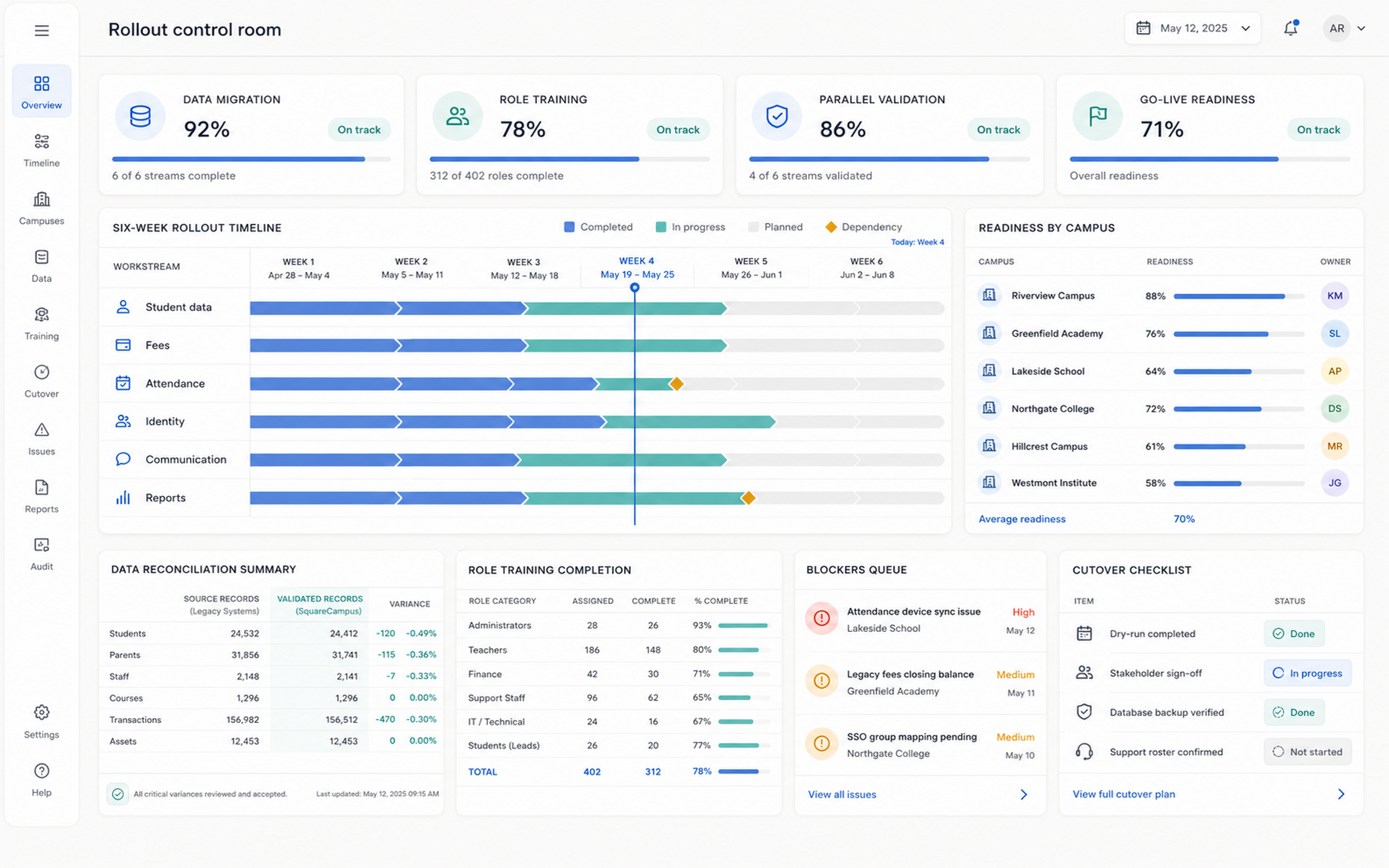Click the Attendance calendar icon
This screenshot has width=1389, height=868.
[123, 383]
